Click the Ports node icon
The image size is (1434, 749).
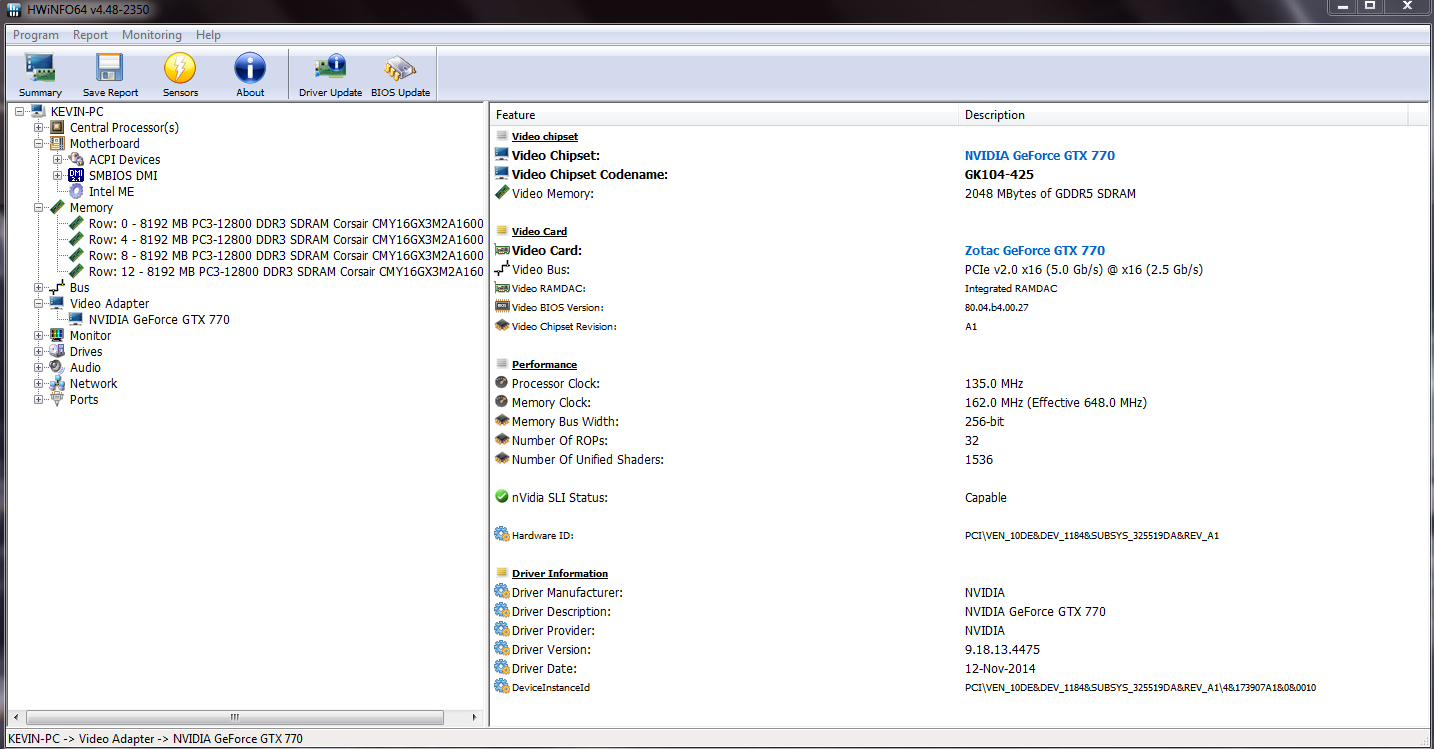click(x=57, y=399)
